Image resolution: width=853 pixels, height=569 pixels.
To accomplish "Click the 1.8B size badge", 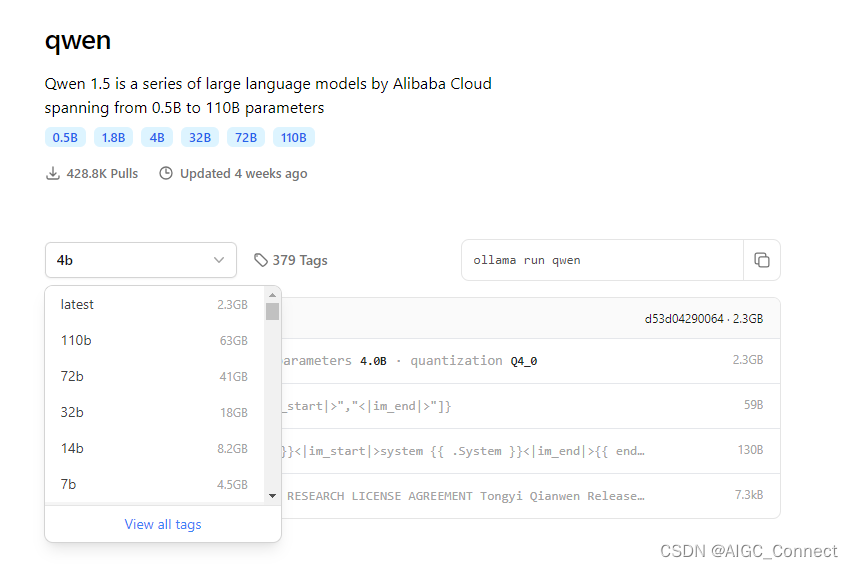I will [x=113, y=138].
